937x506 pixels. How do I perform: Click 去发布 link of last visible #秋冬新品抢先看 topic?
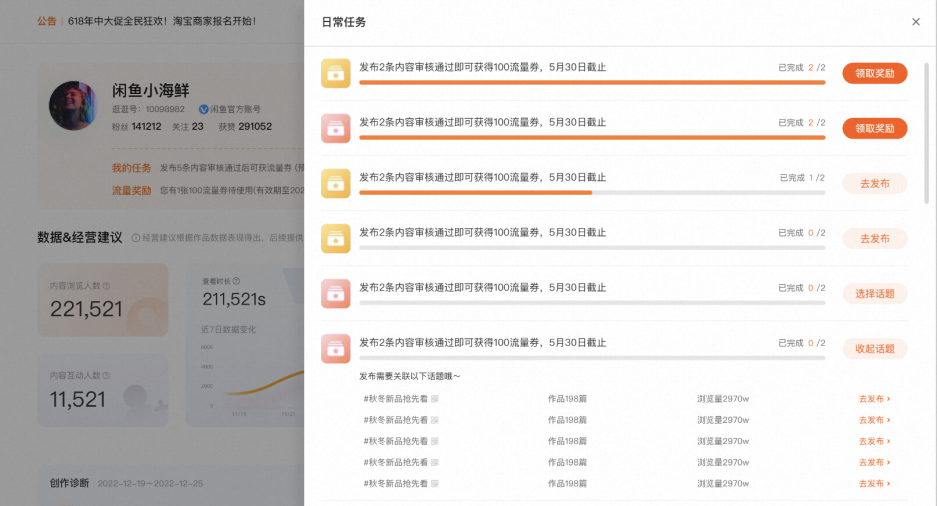click(874, 483)
